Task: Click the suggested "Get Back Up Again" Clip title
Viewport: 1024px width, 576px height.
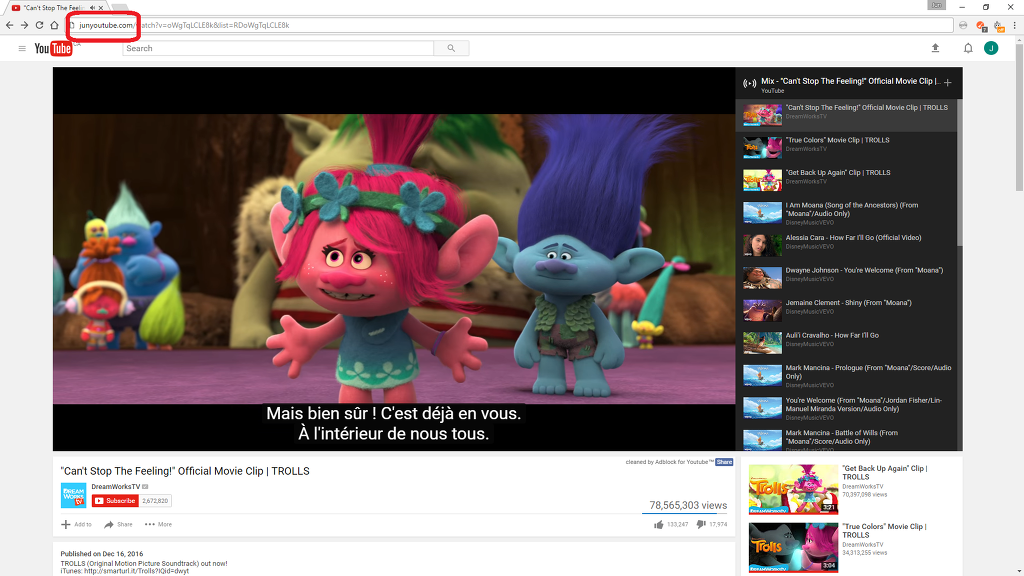Action: (x=884, y=473)
